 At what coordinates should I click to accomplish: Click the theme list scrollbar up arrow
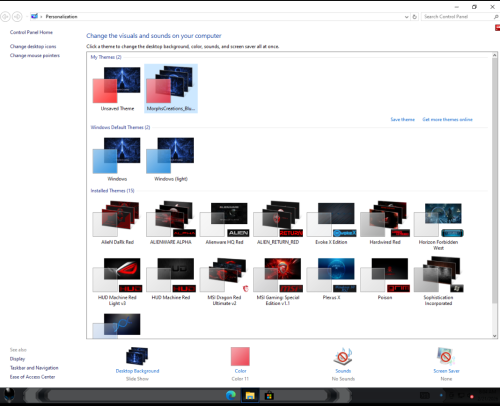pos(495,55)
